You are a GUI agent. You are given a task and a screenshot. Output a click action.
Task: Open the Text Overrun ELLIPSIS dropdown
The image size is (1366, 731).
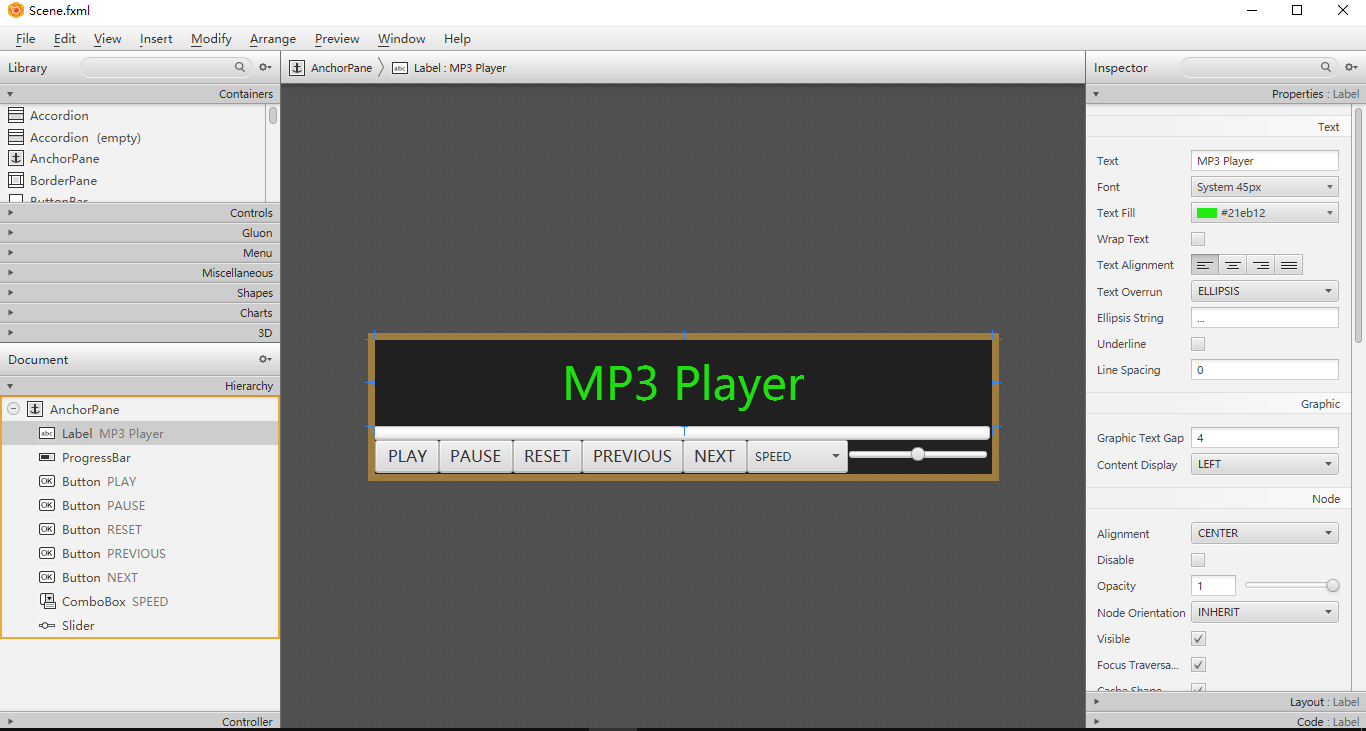[x=1264, y=292]
